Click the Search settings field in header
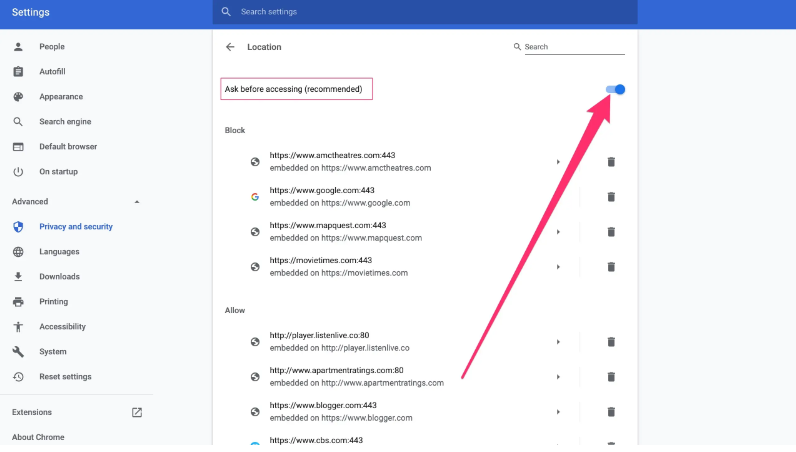The width and height of the screenshot is (796, 452). click(425, 12)
